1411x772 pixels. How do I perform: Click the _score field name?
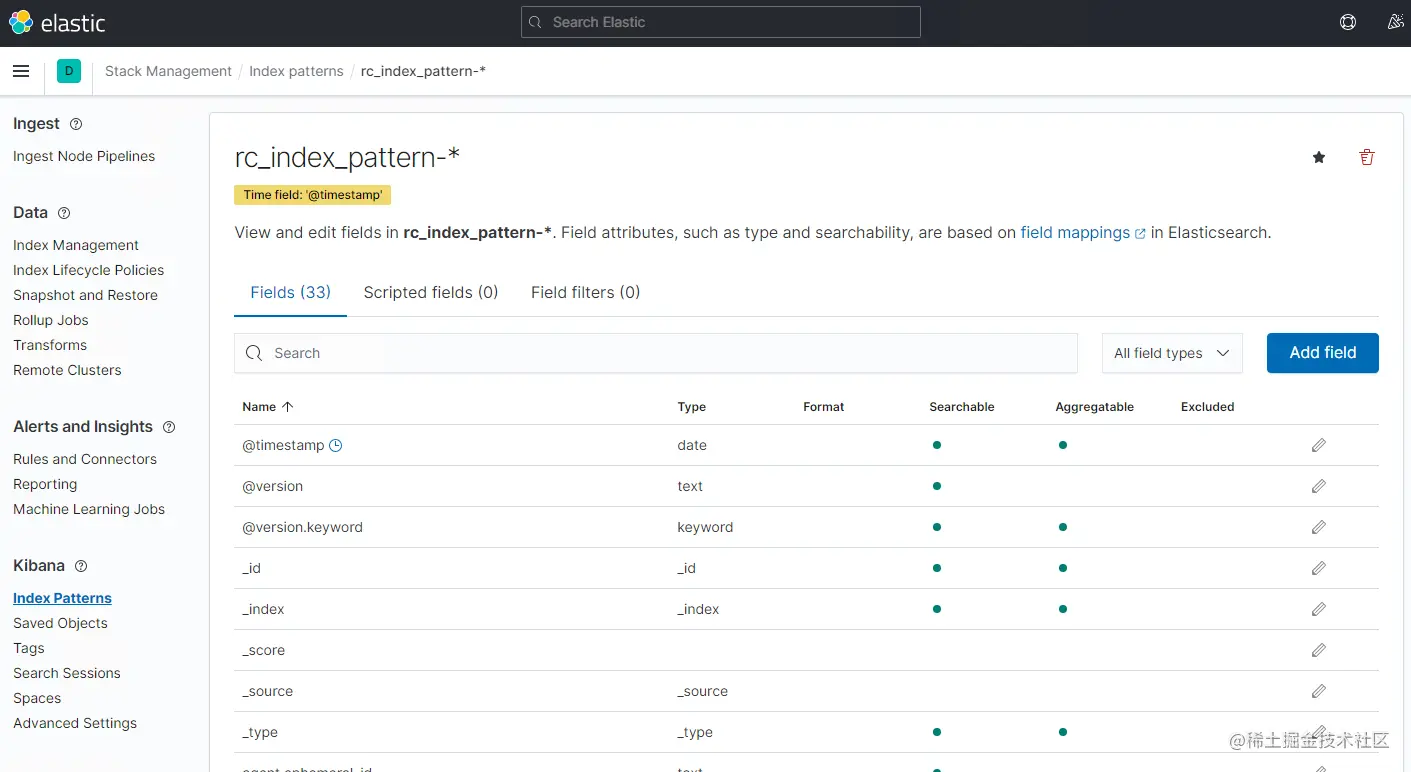[264, 650]
